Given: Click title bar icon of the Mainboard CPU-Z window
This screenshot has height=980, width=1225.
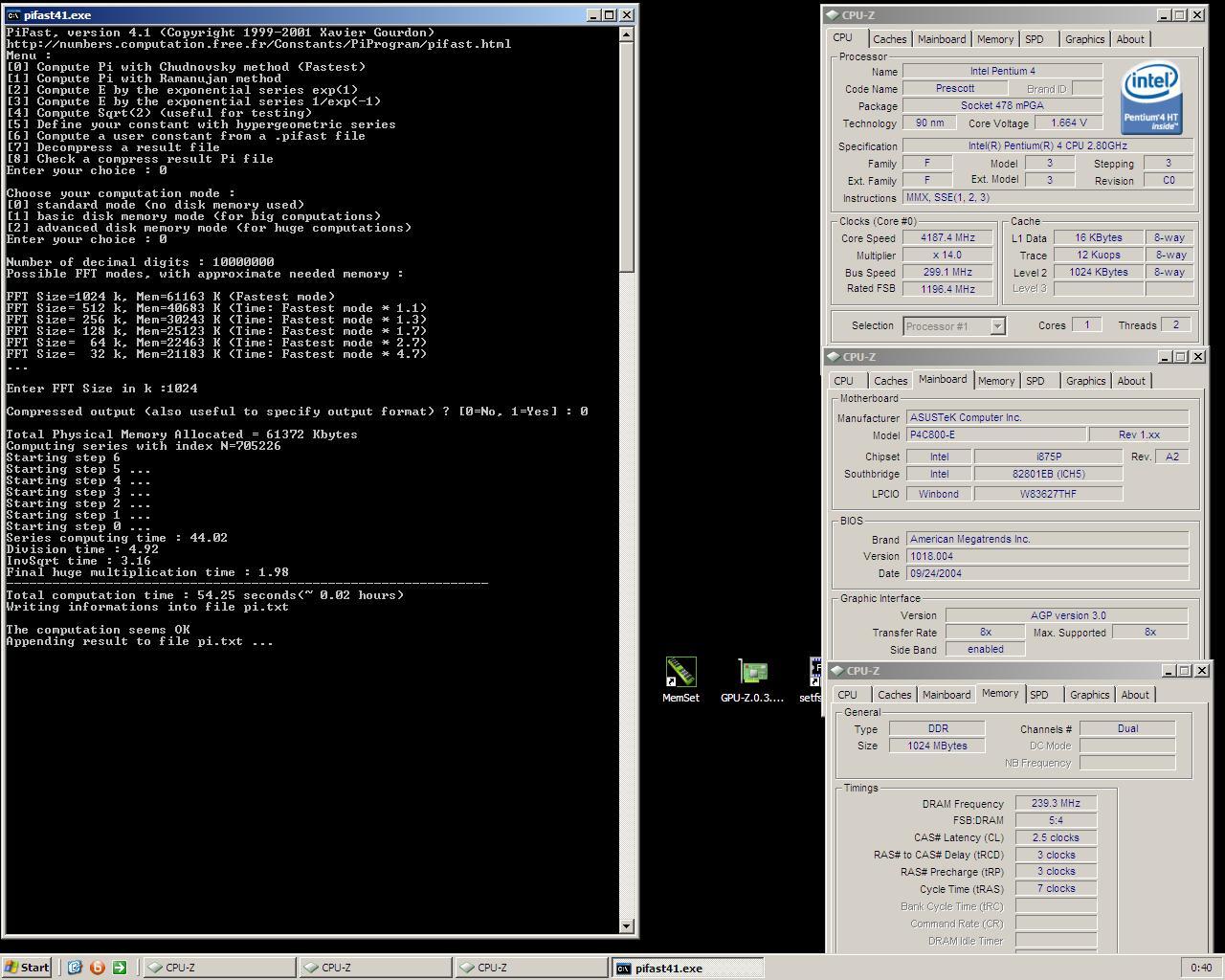Looking at the screenshot, I should pos(833,357).
